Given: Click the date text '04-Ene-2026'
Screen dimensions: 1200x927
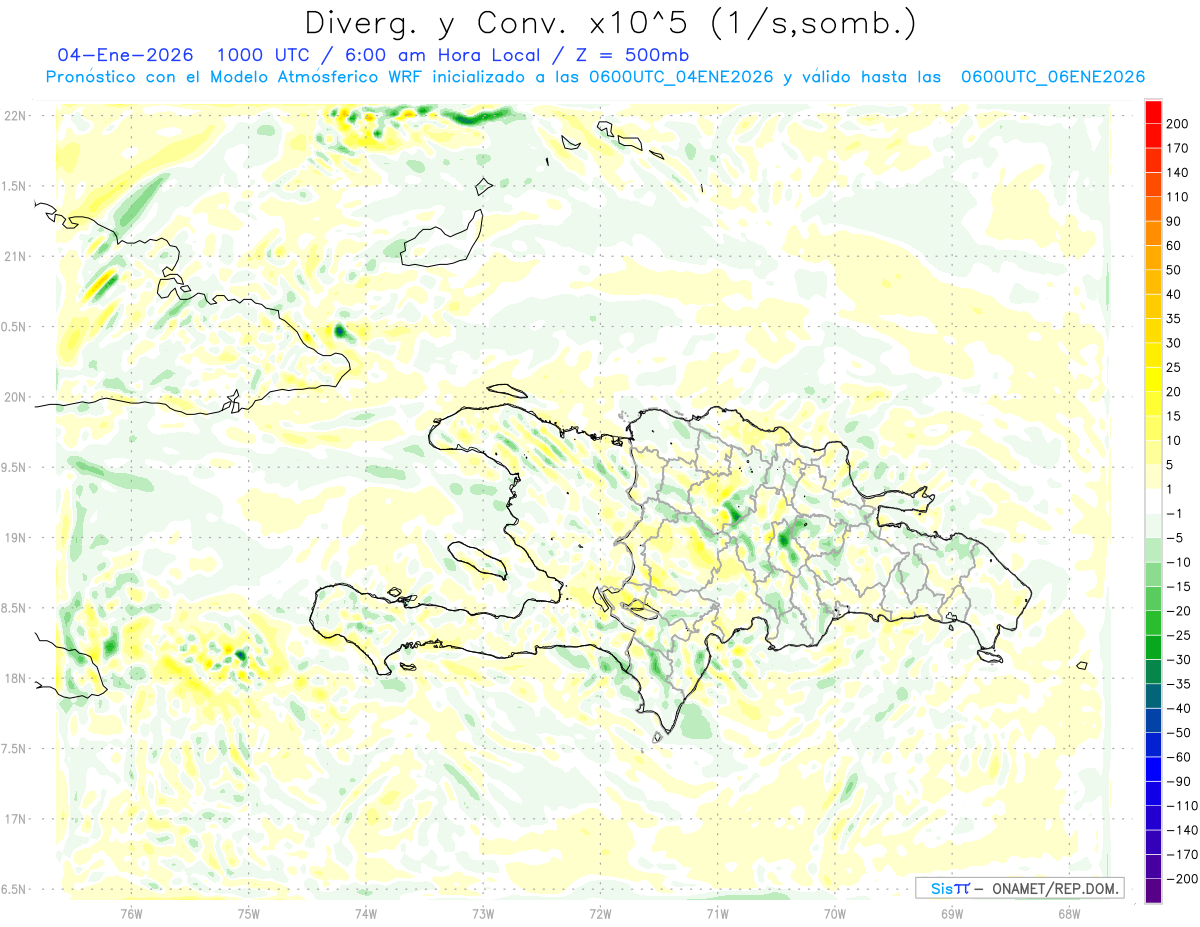Looking at the screenshot, I should pyautogui.click(x=125, y=55).
